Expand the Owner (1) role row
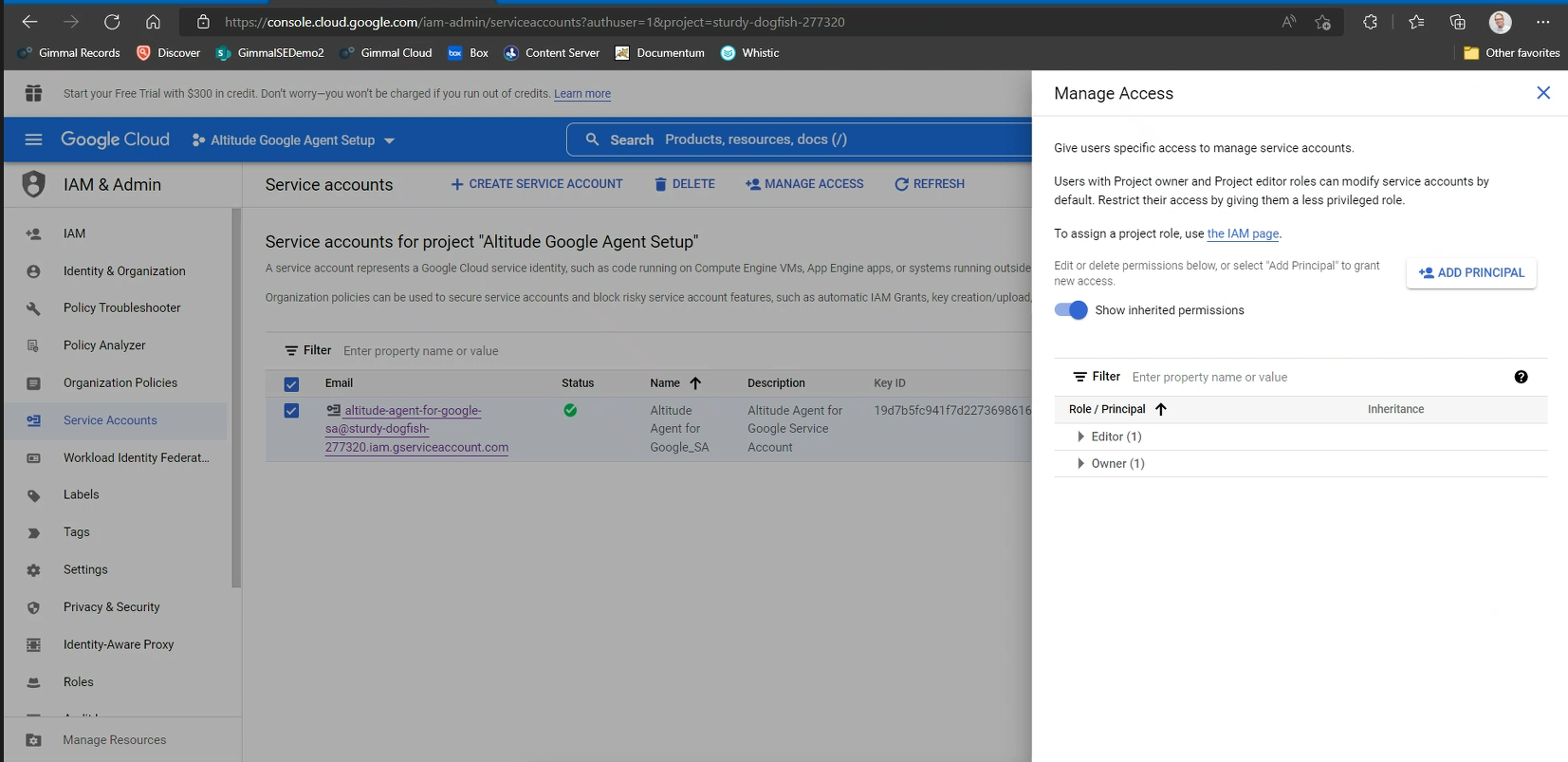The height and width of the screenshot is (762, 1568). click(1080, 464)
